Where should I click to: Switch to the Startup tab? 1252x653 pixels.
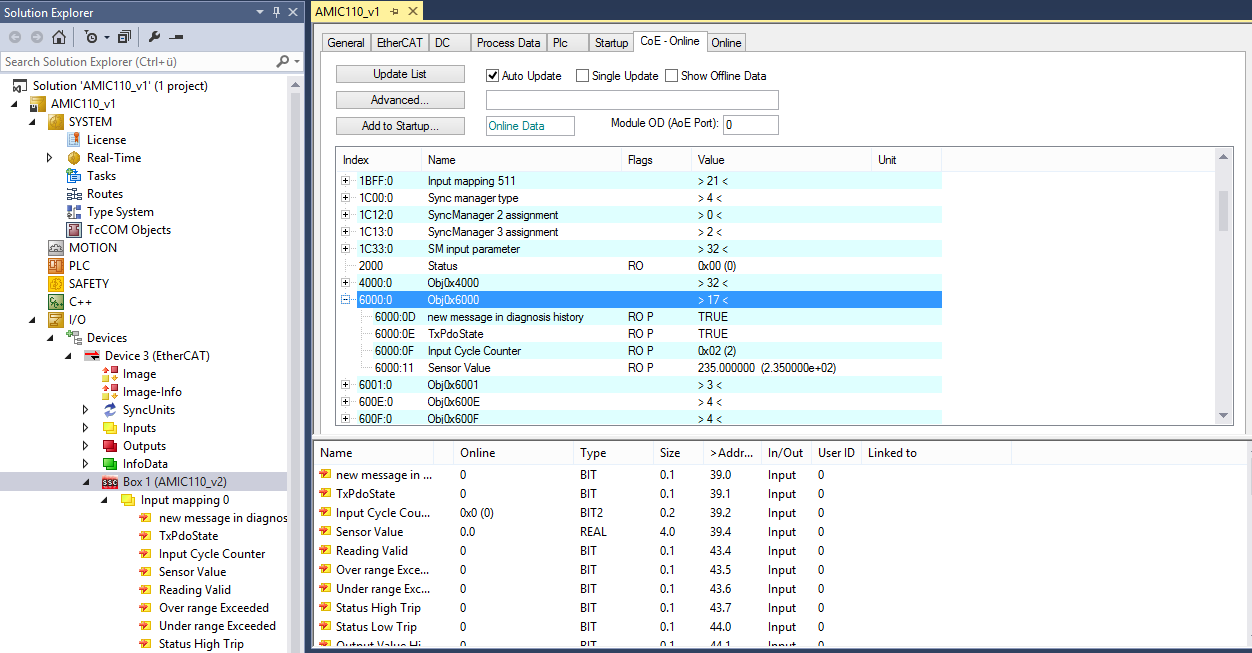(x=611, y=43)
